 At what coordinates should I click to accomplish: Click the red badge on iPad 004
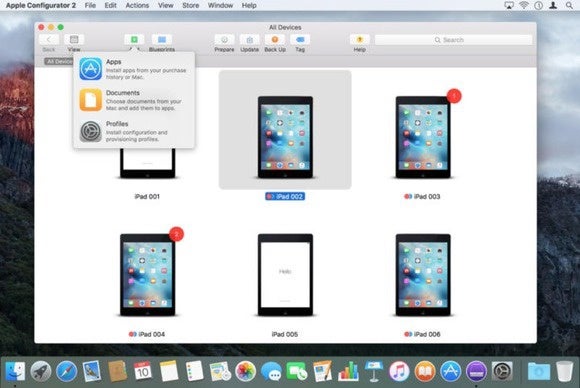[x=176, y=234]
